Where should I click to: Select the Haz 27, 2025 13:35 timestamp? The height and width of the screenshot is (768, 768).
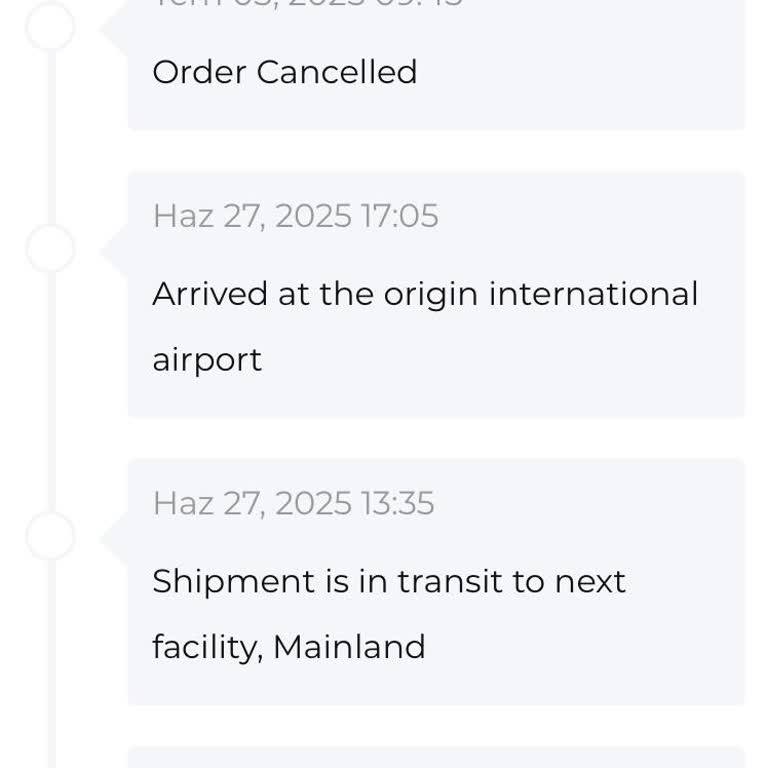coord(293,503)
